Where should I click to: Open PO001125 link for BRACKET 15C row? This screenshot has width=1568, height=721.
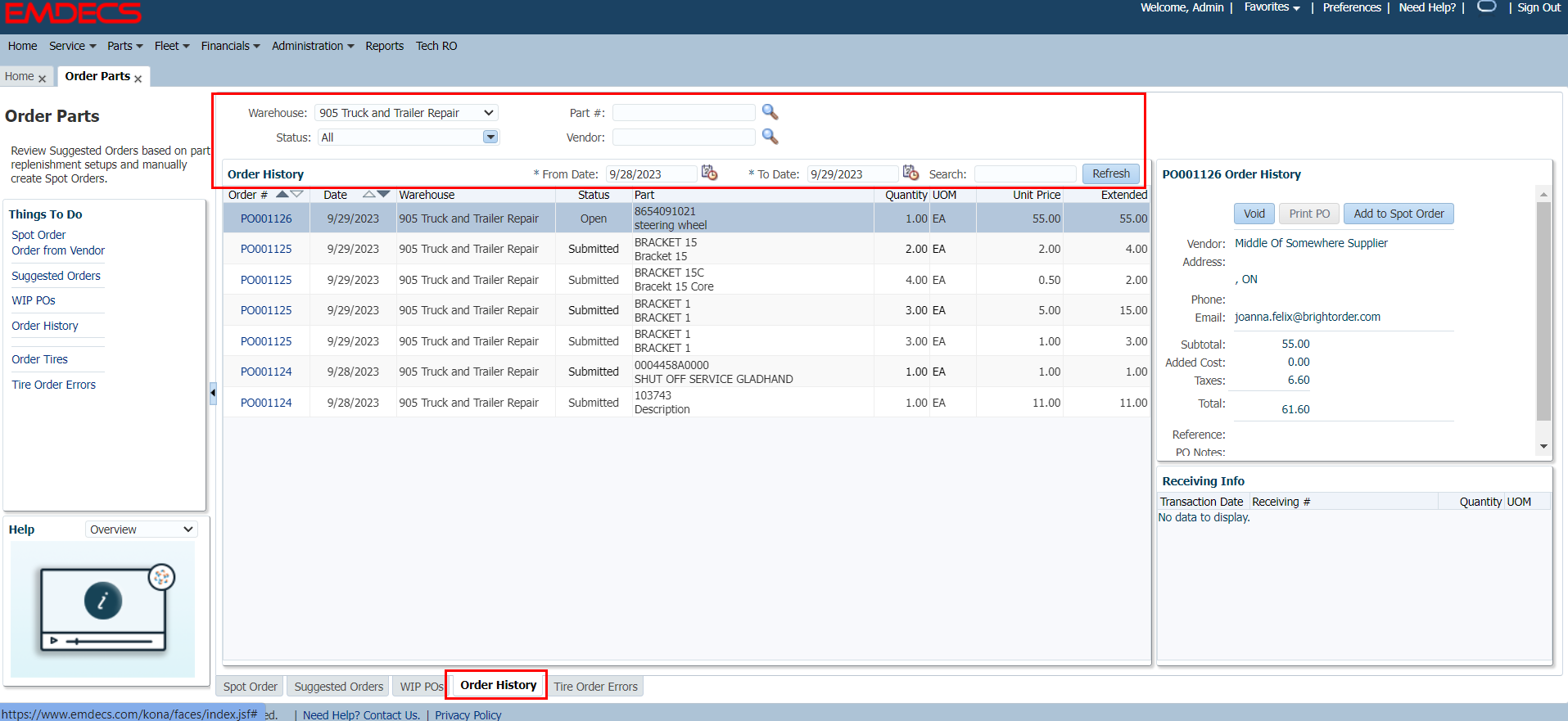pos(266,280)
